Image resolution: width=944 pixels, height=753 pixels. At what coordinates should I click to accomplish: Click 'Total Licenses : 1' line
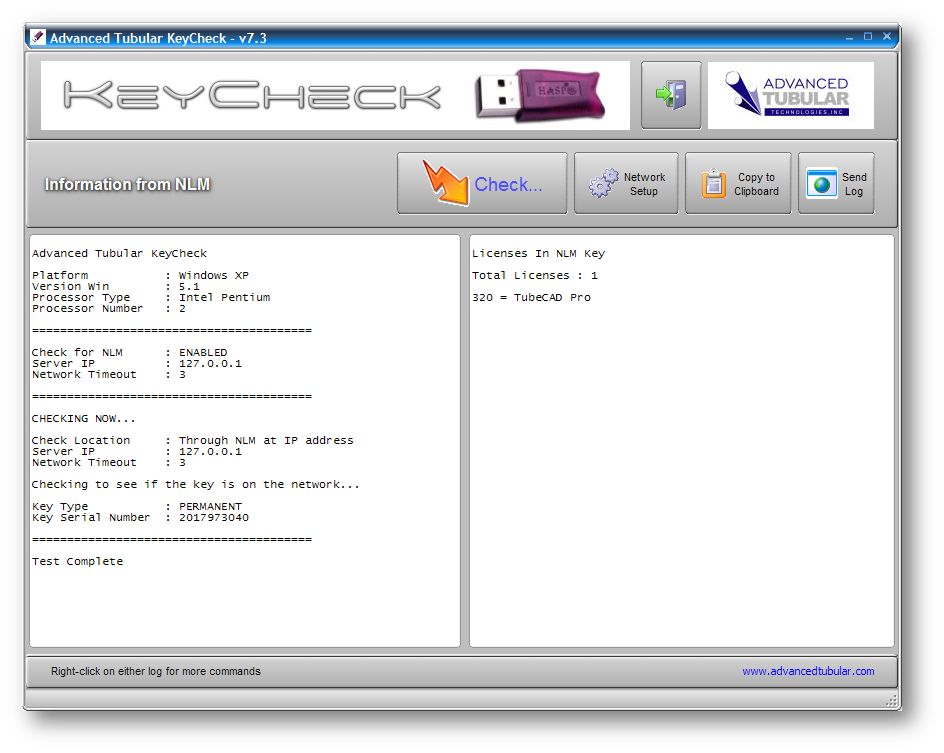click(x=535, y=276)
